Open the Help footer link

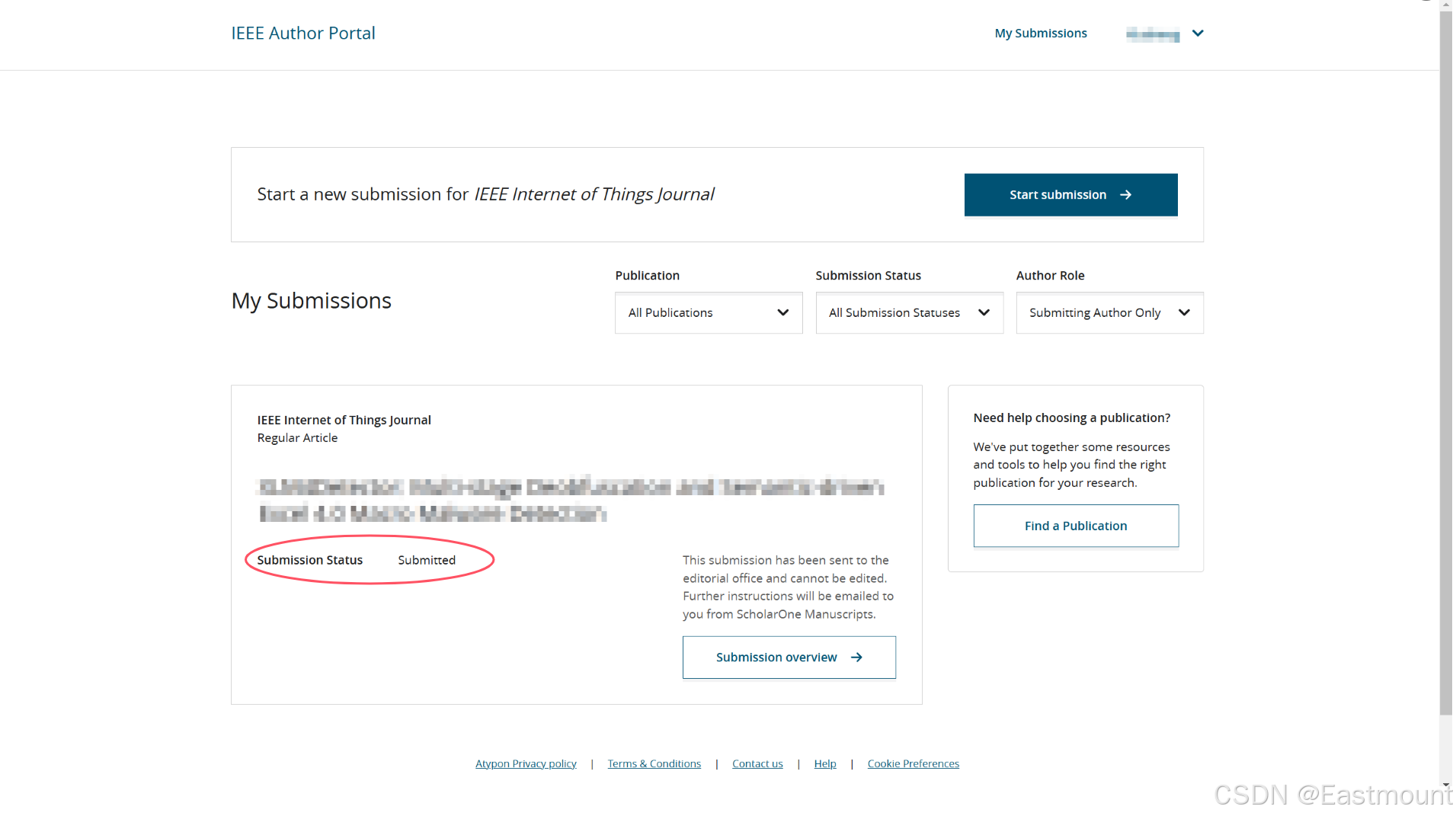tap(825, 763)
